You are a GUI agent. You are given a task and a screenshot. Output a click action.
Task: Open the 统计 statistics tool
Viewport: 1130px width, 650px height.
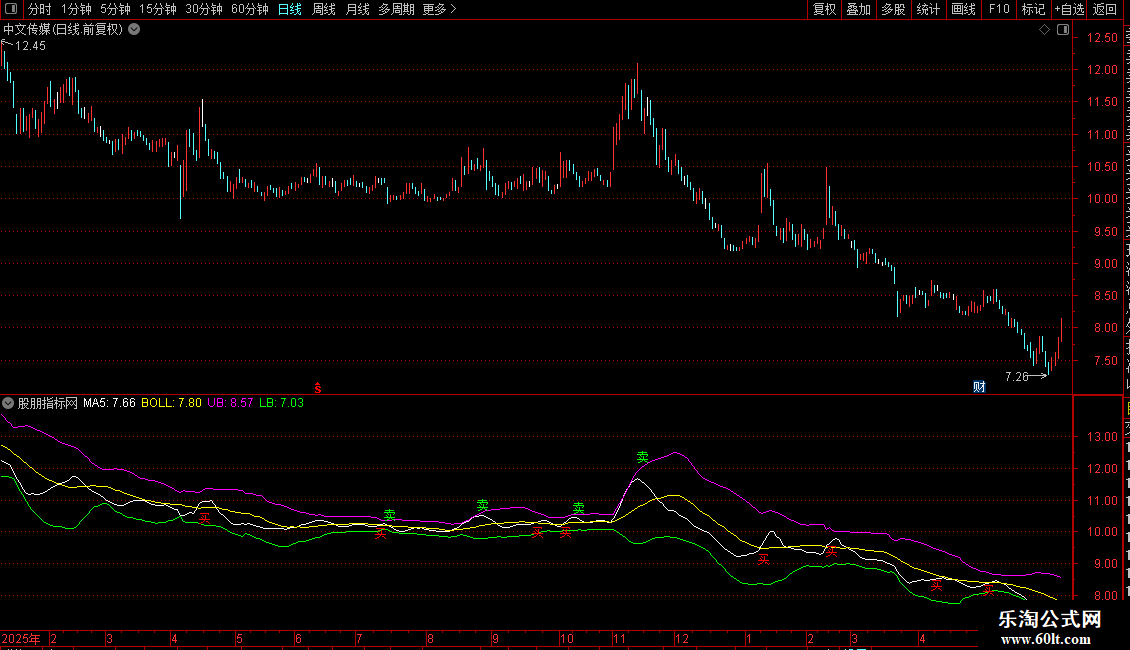click(928, 9)
